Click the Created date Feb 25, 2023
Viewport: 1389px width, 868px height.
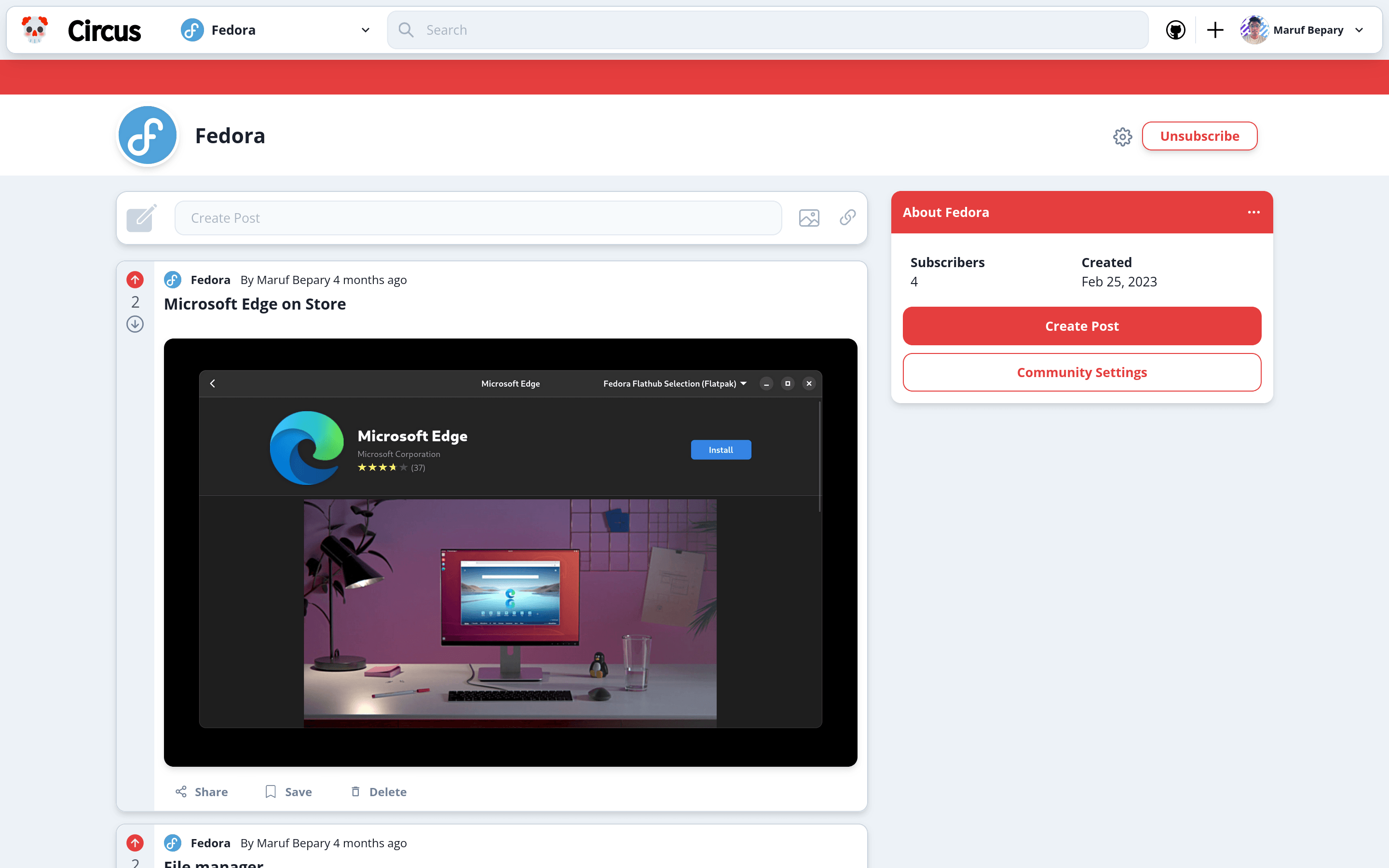point(1118,282)
